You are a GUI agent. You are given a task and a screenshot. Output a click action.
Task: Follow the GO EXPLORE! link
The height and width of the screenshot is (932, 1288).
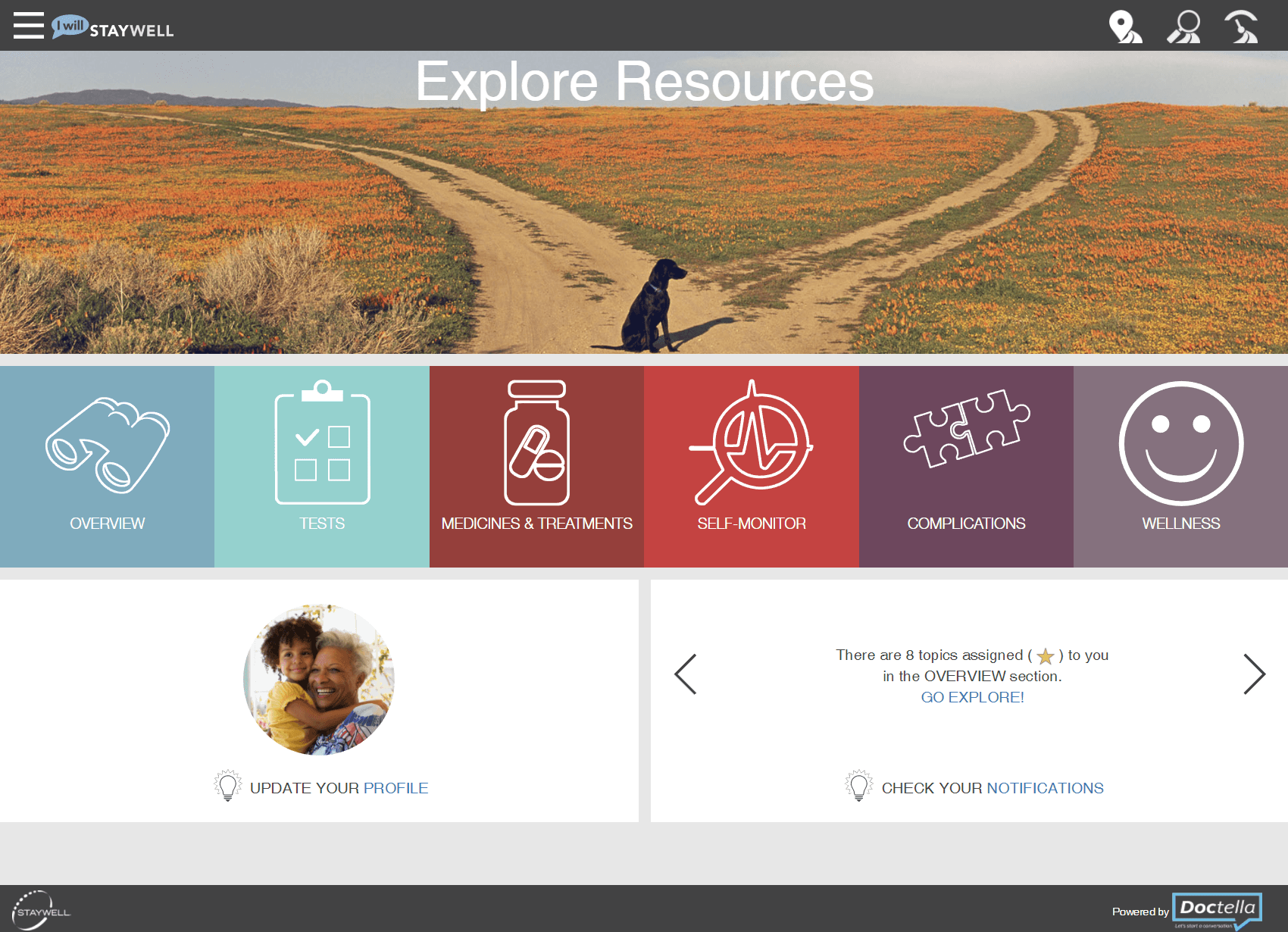tap(972, 697)
